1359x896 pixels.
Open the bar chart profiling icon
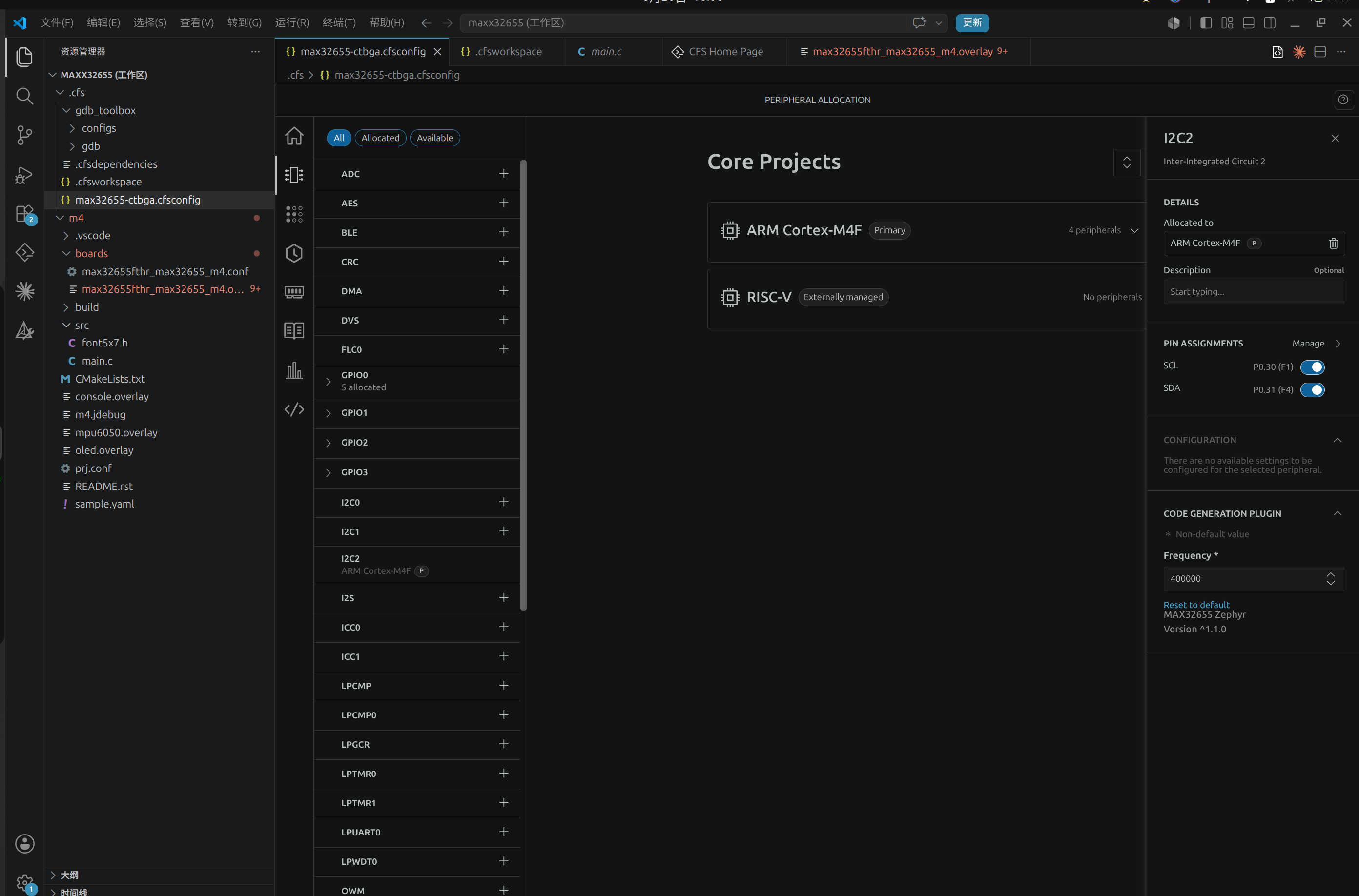(x=294, y=370)
